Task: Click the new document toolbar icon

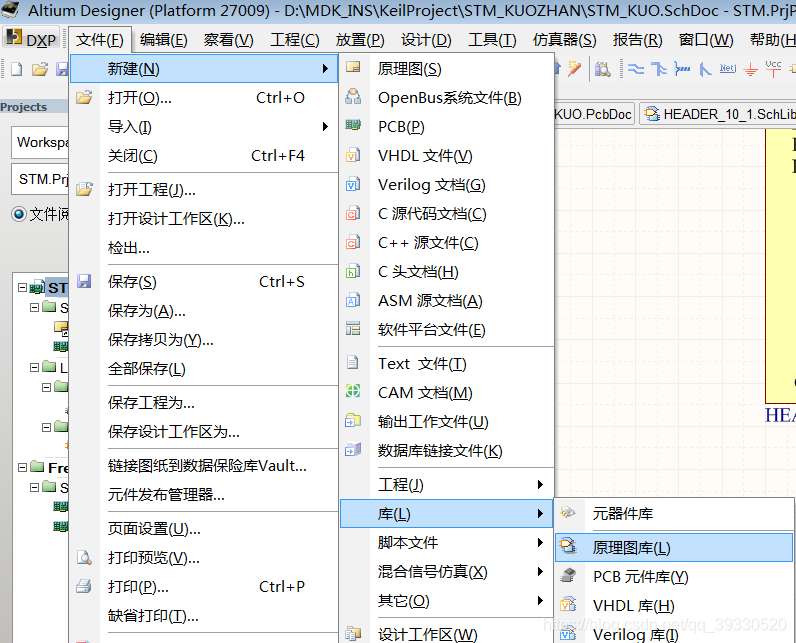Action: (16, 69)
